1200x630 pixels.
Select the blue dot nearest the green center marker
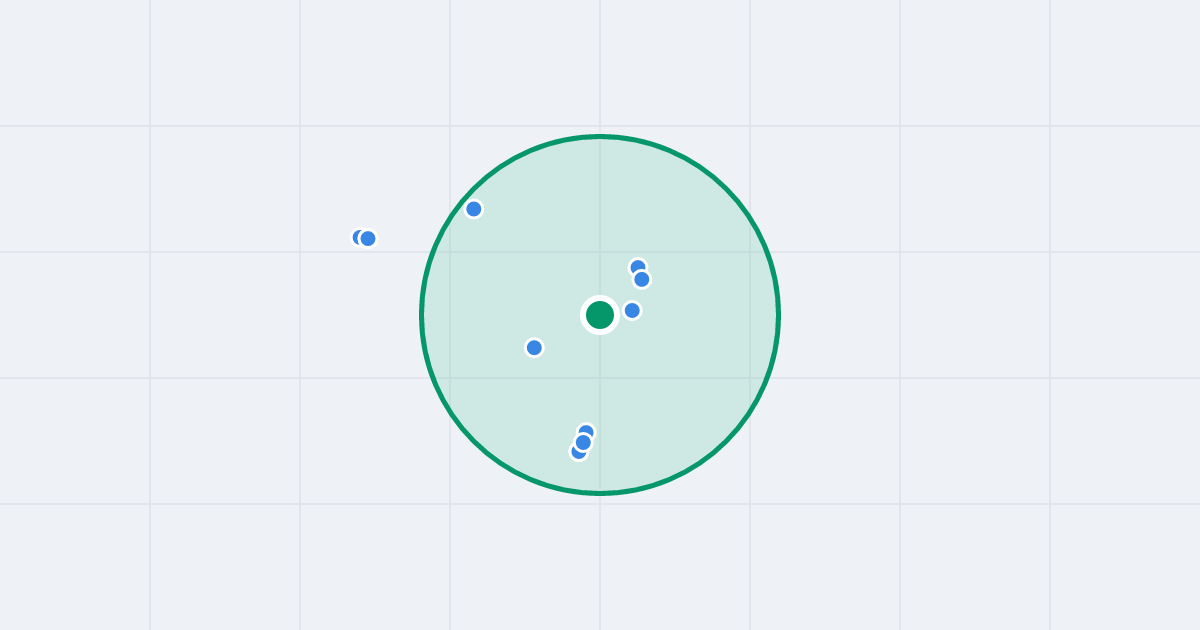tap(632, 310)
